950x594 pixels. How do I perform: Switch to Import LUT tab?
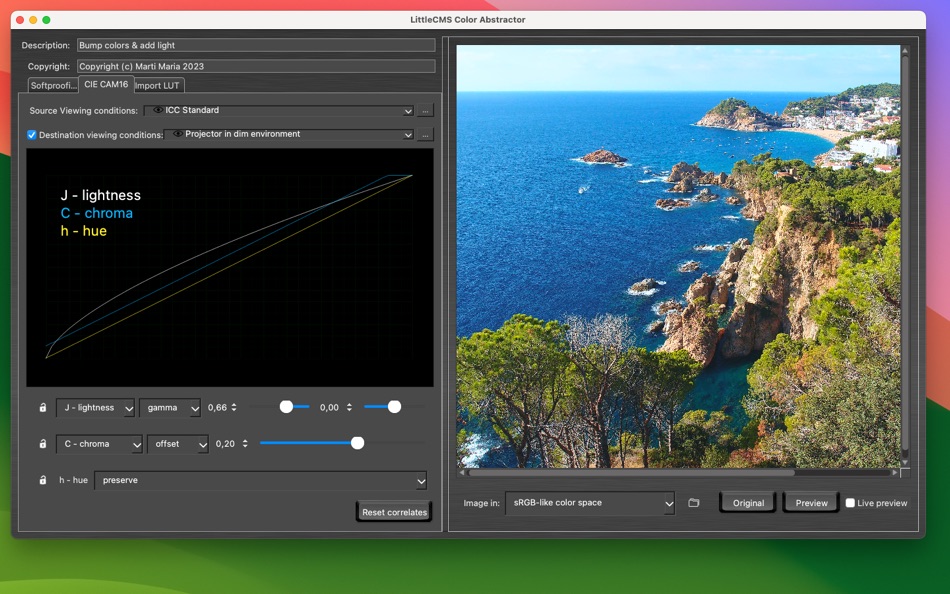click(x=158, y=85)
